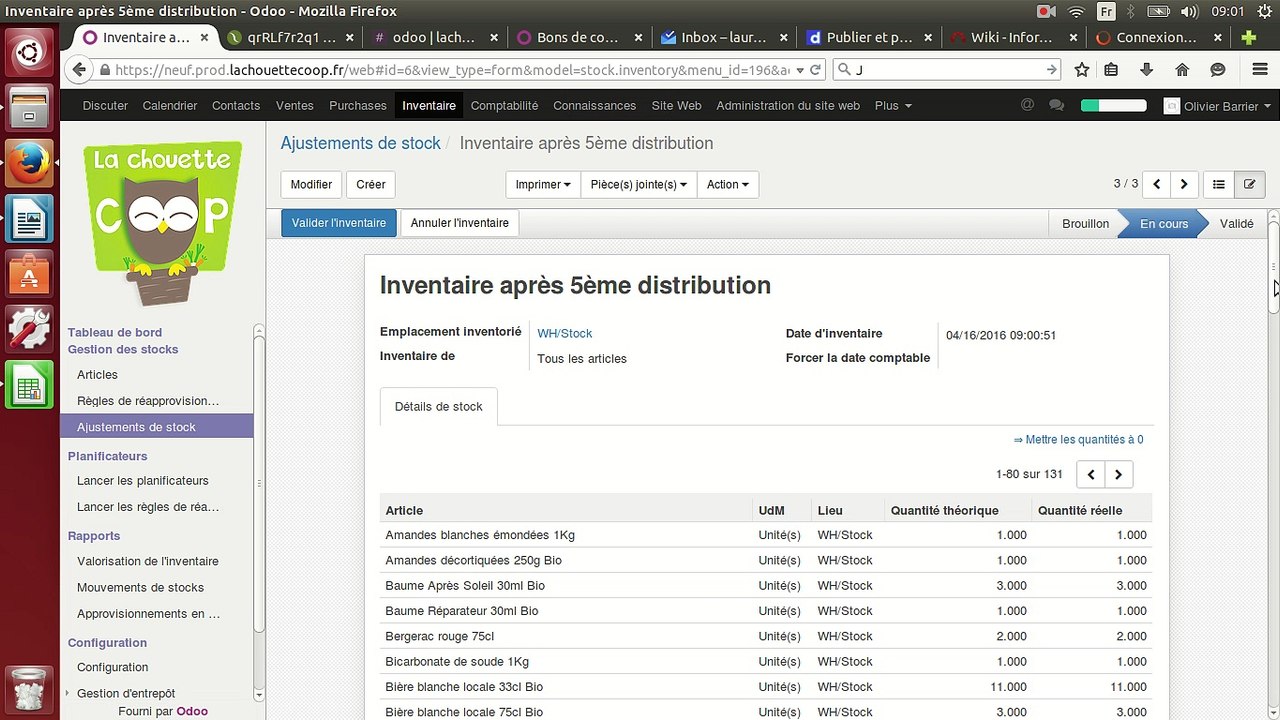Open the conversations chat bubbles icon
This screenshot has height=720, width=1280.
click(x=1057, y=105)
